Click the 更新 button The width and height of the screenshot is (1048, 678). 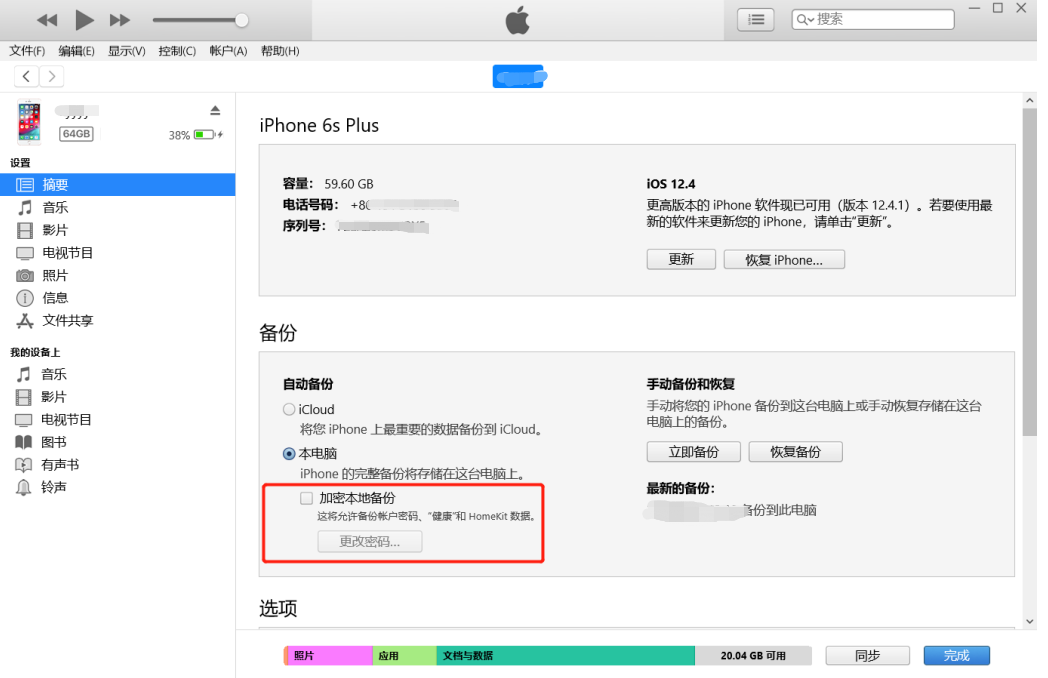point(681,259)
